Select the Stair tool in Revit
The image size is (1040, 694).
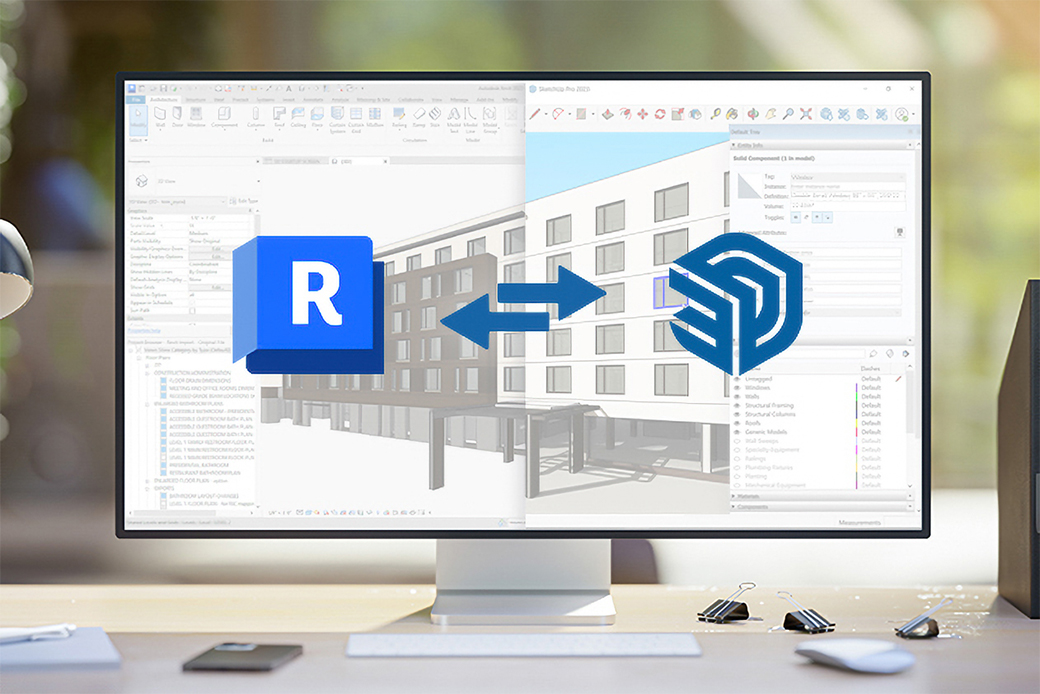pyautogui.click(x=434, y=115)
